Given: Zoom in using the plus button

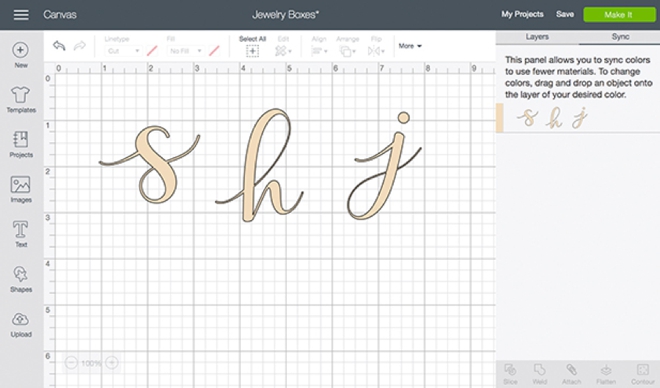Looking at the screenshot, I should [x=112, y=362].
